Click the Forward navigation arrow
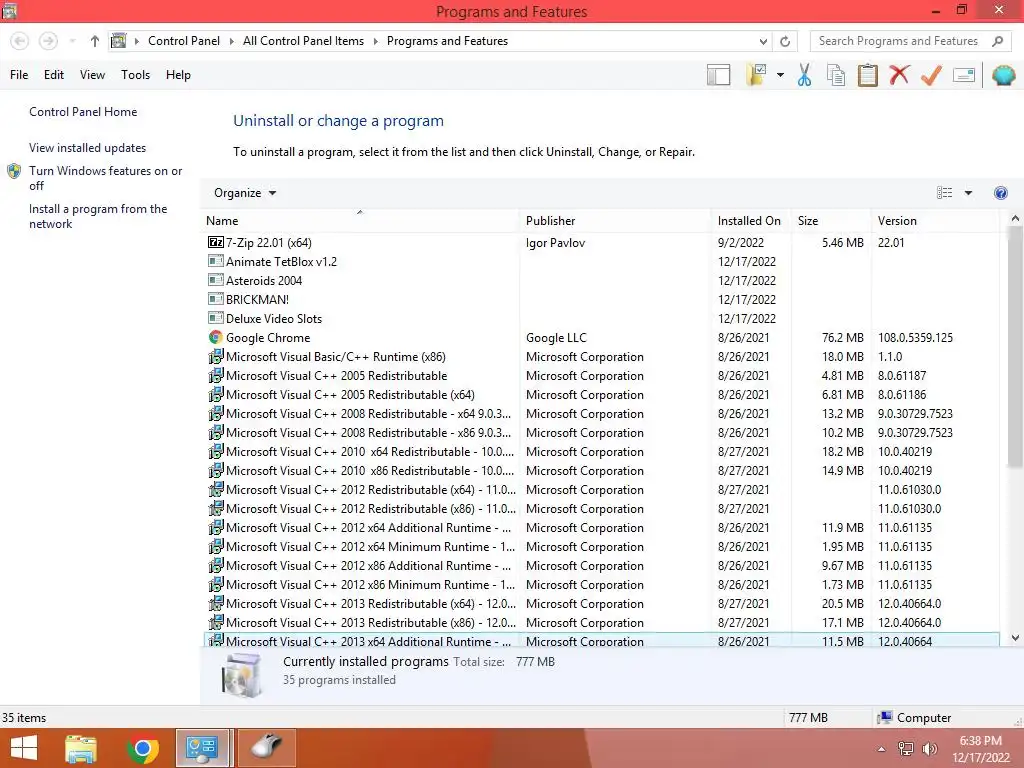The height and width of the screenshot is (768, 1024). pyautogui.click(x=48, y=41)
